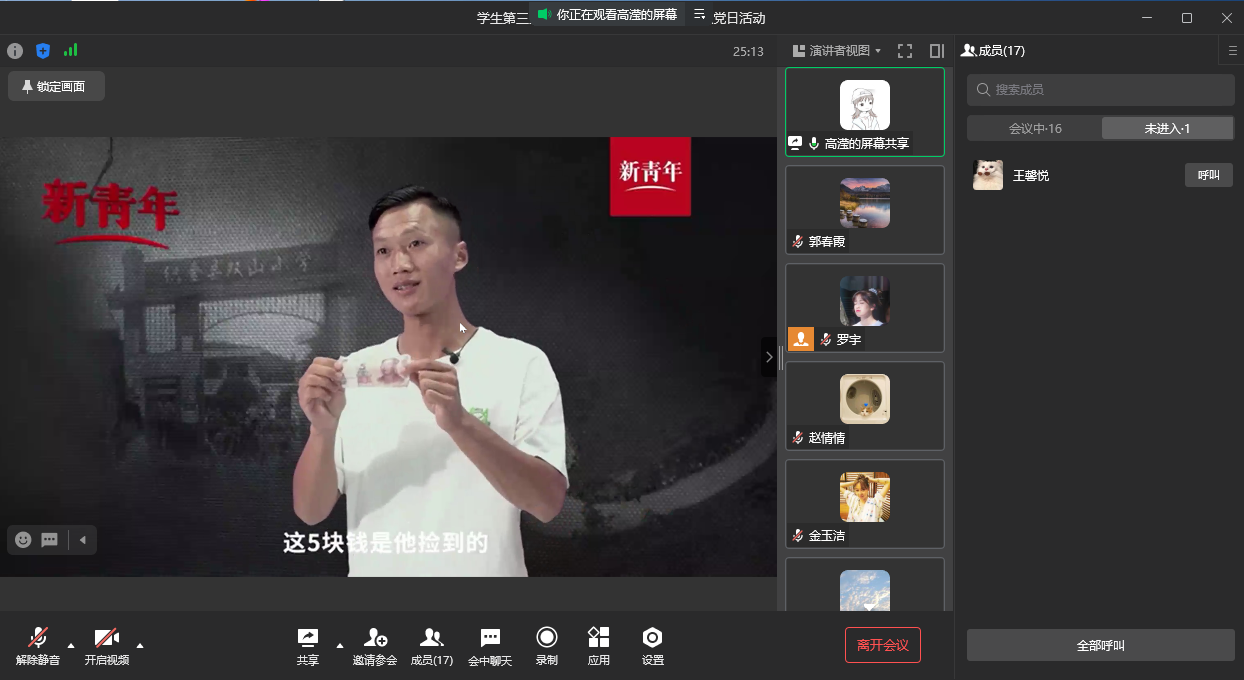Screen dimensions: 1244x680
Task: Enter fullscreen mode with the fullscreen icon
Action: [x=905, y=51]
